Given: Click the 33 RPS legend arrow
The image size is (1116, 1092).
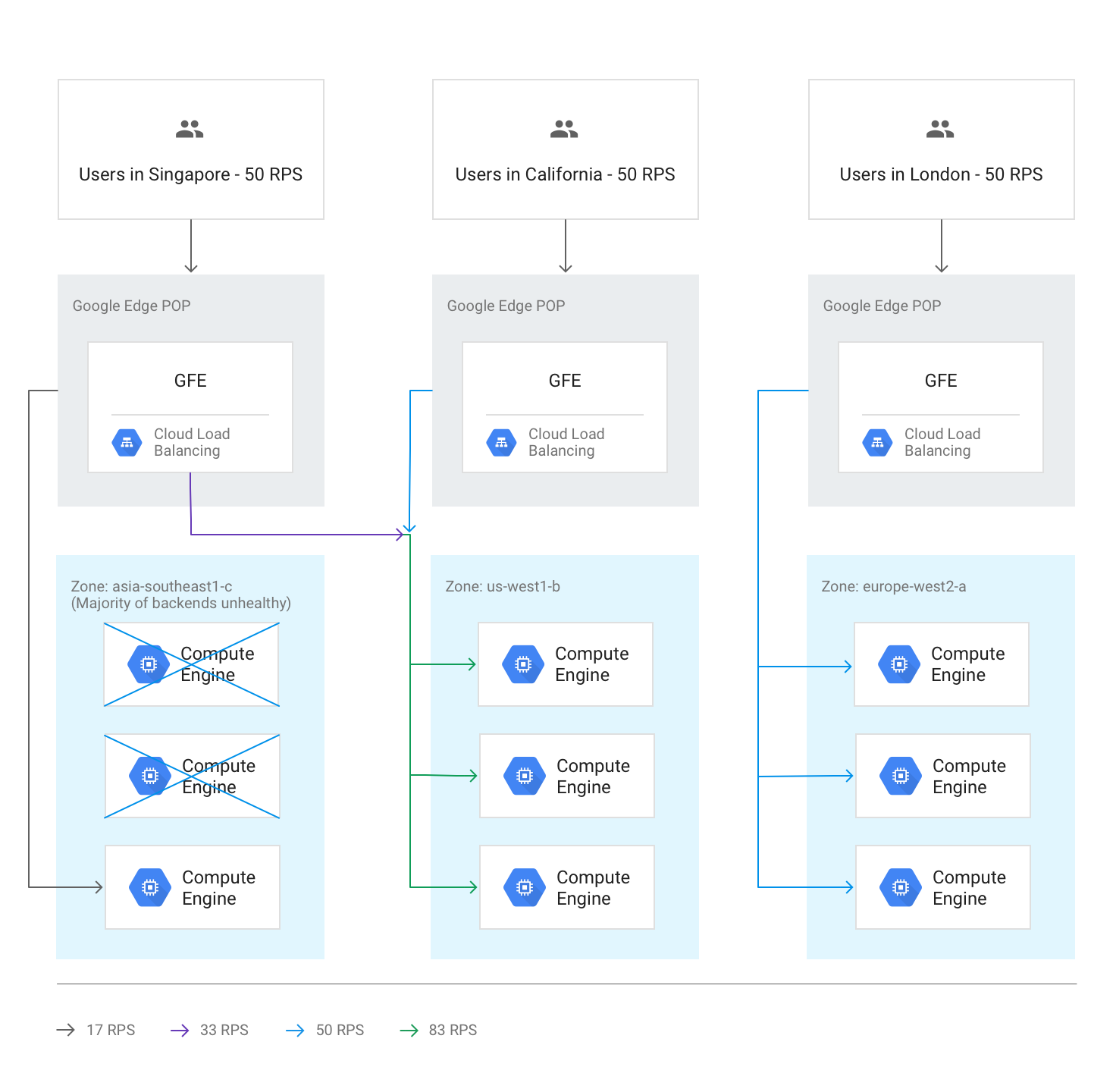Looking at the screenshot, I should (180, 1030).
